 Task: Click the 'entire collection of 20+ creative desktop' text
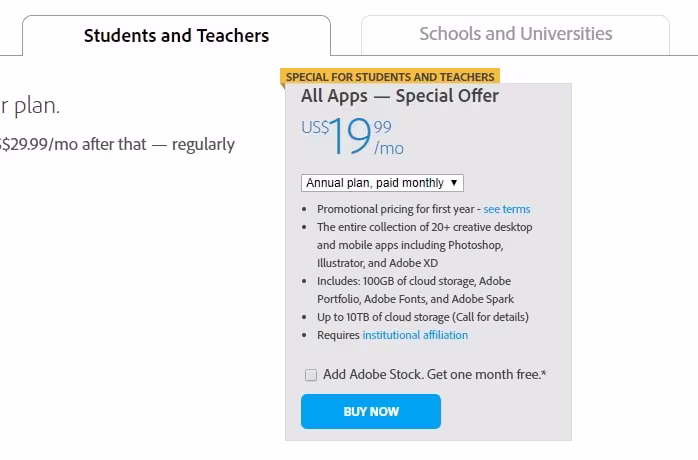[x=425, y=227]
